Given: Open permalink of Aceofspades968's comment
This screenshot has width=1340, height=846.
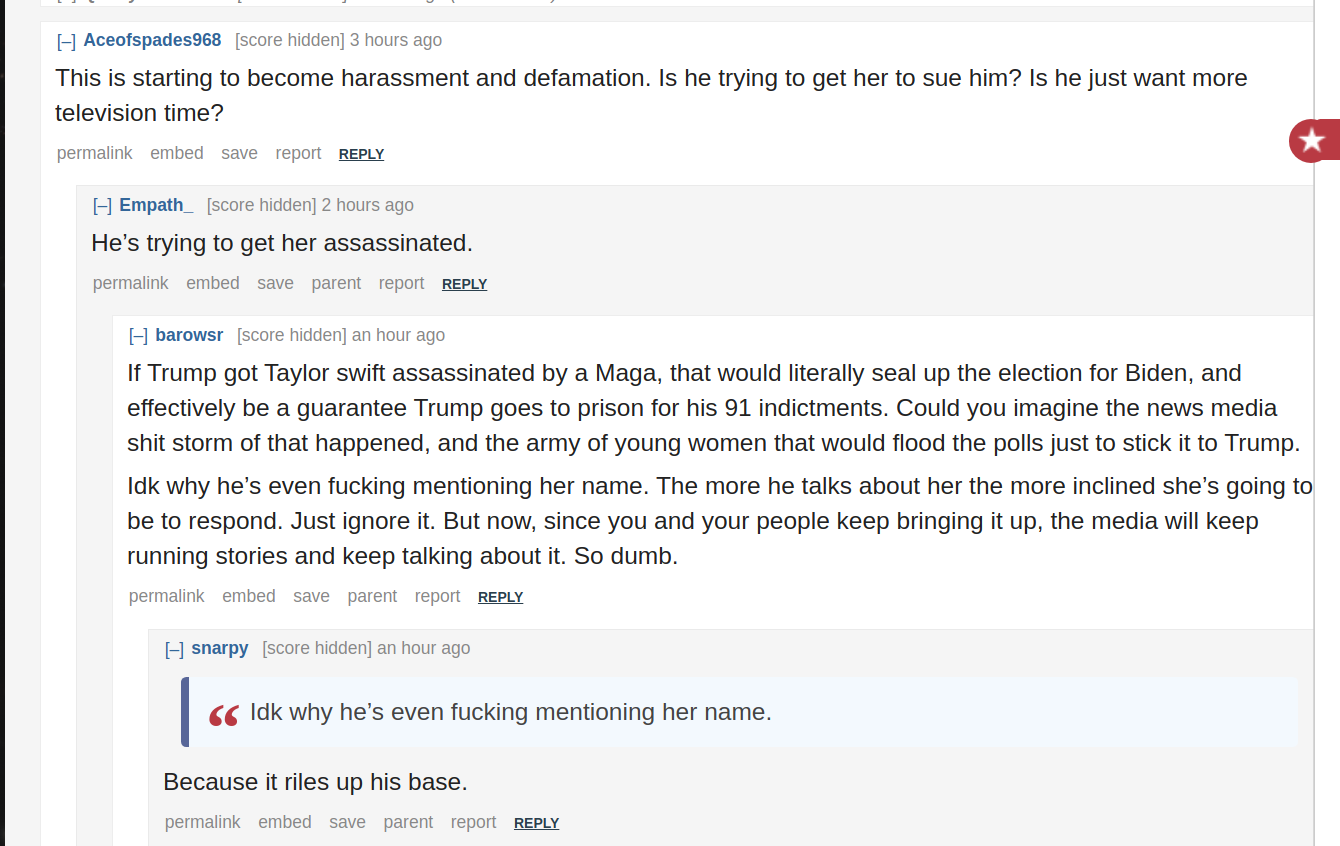Looking at the screenshot, I should pyautogui.click(x=95, y=153).
